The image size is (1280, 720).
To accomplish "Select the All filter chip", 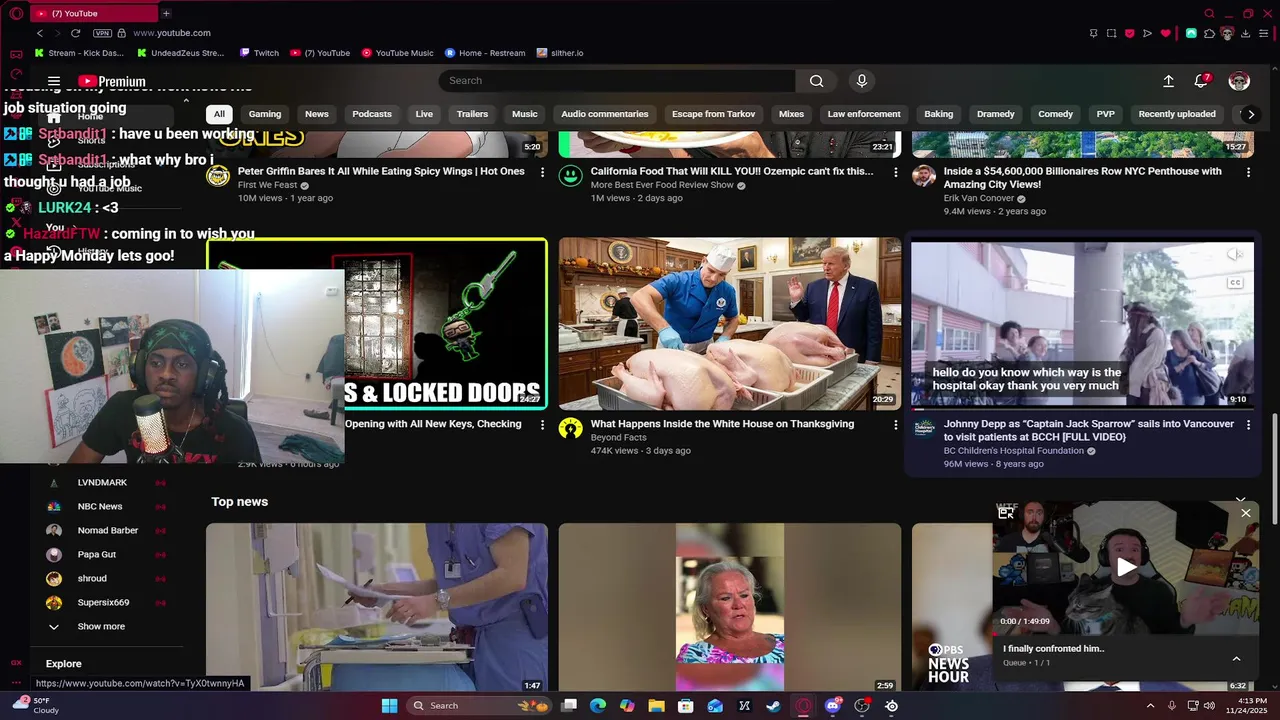I will pos(219,114).
